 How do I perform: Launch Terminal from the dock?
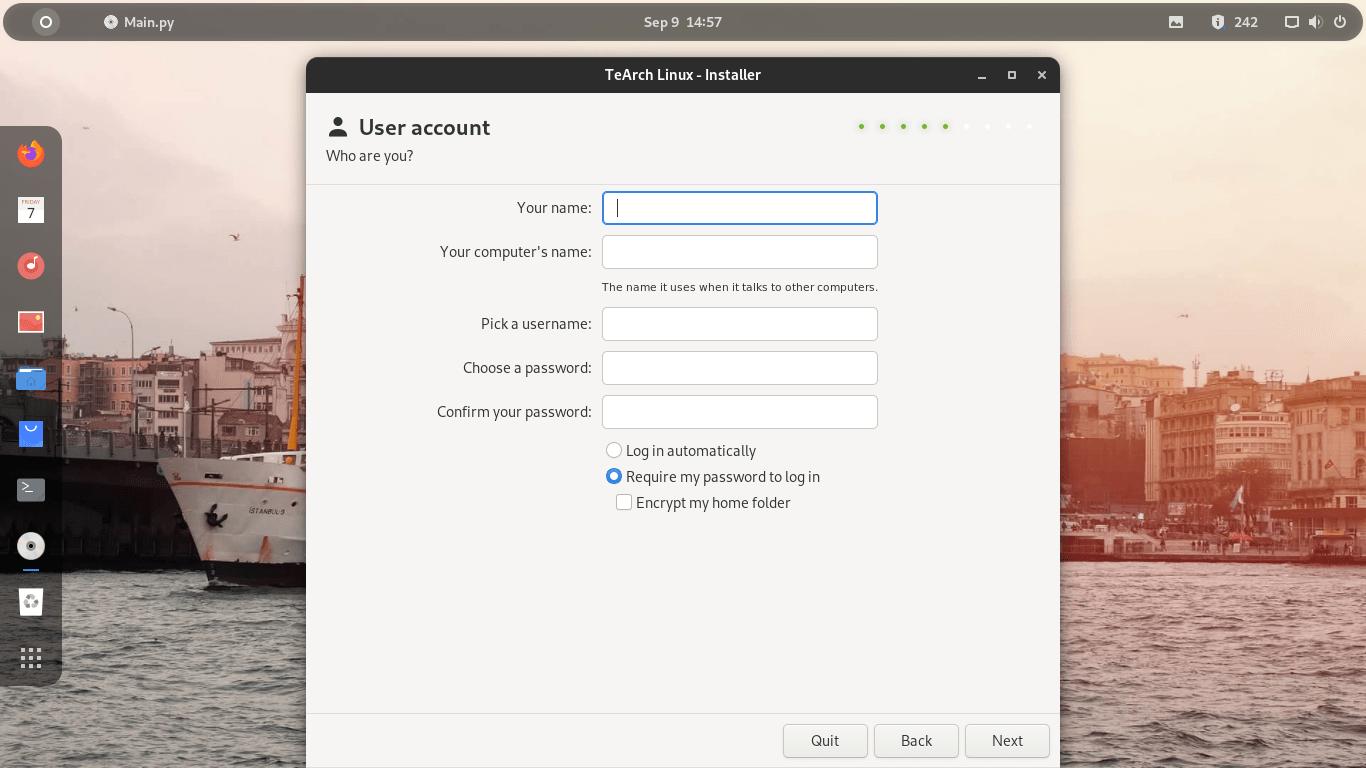click(x=31, y=490)
